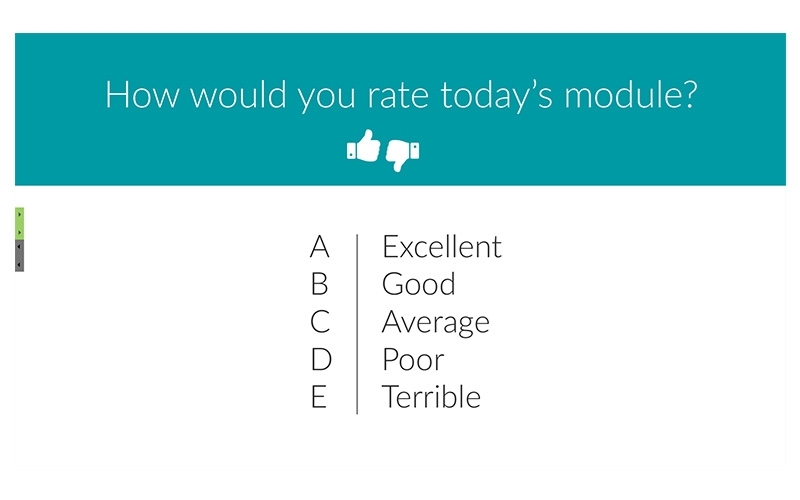Image resolution: width=800 pixels, height=500 pixels.
Task: Select the Excellent rating option
Action: point(442,247)
